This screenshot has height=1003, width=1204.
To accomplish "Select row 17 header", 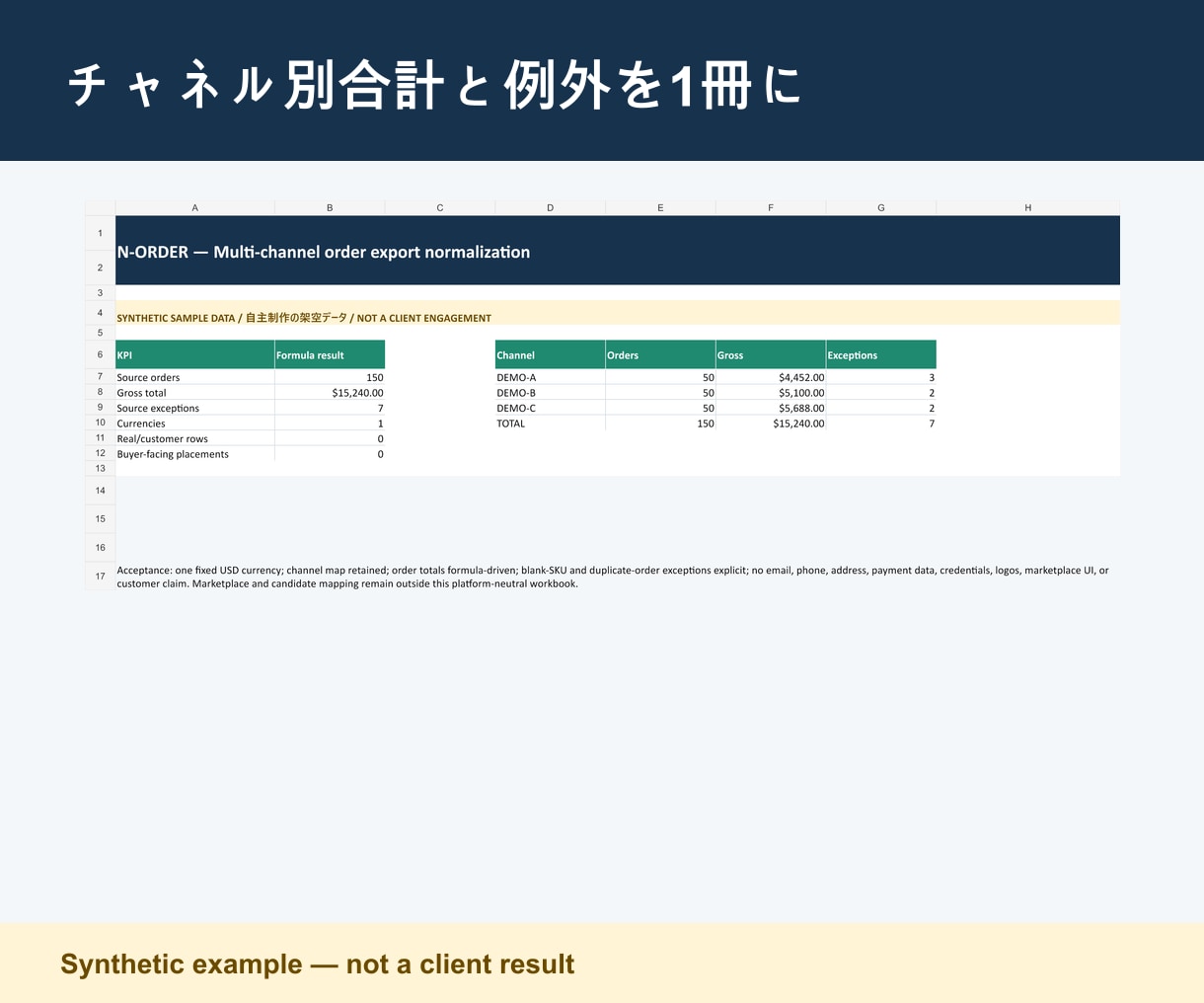I will [100, 577].
